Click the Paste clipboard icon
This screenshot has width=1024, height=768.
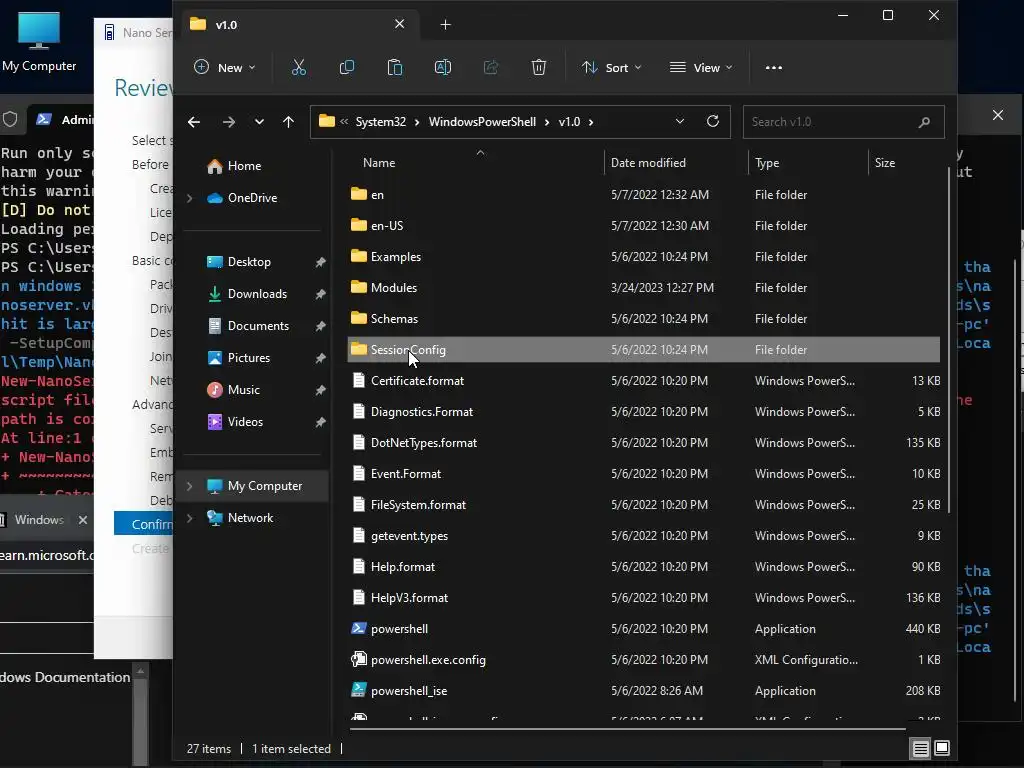(x=394, y=67)
